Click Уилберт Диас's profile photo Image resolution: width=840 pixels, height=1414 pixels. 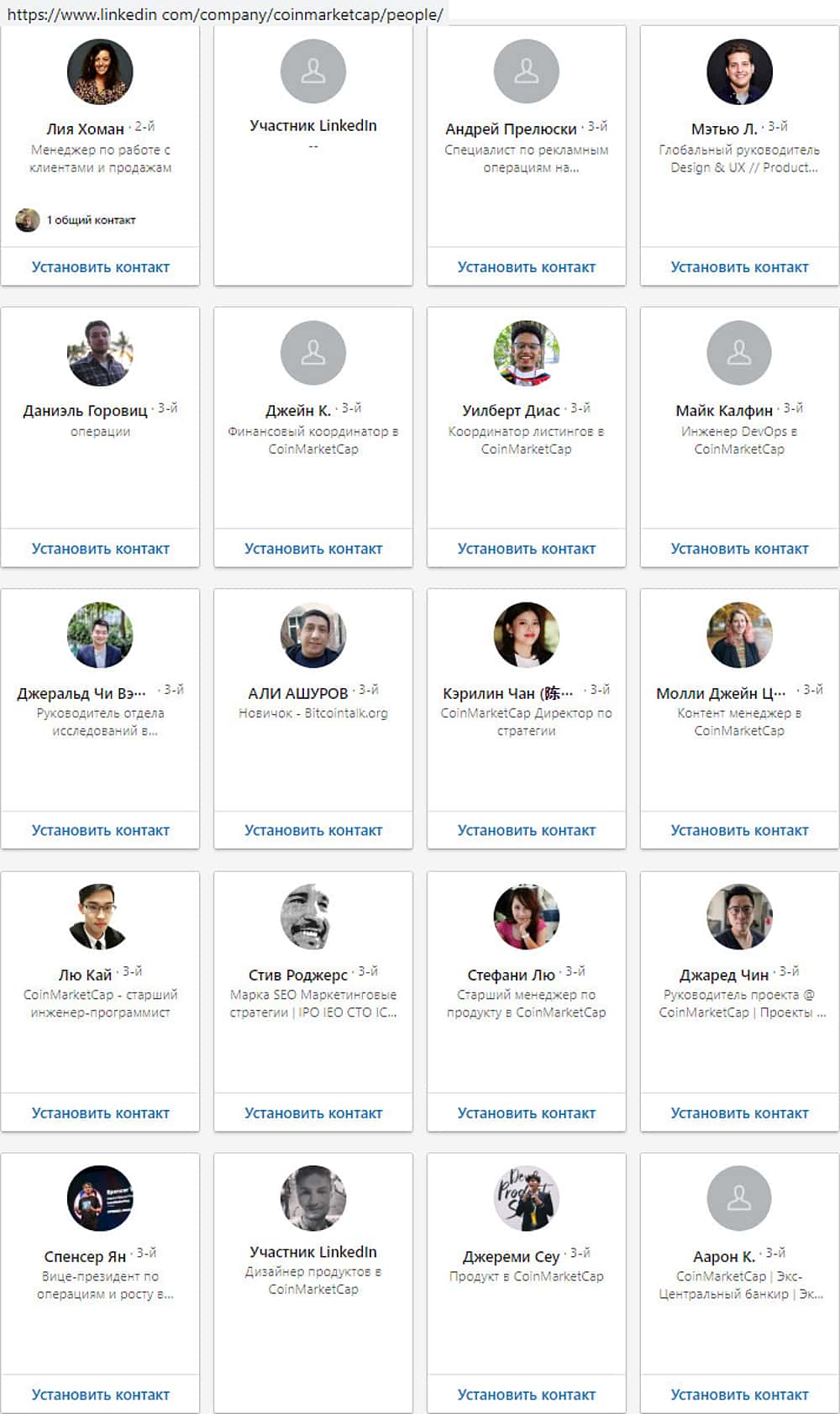pos(526,354)
